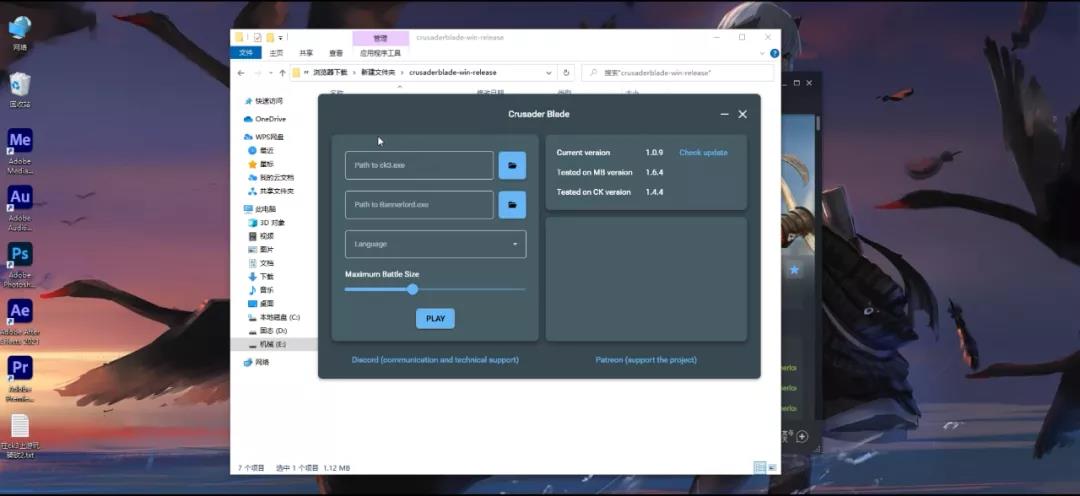
Task: Click the Path to Bannerlord.exe field
Action: [x=419, y=205]
